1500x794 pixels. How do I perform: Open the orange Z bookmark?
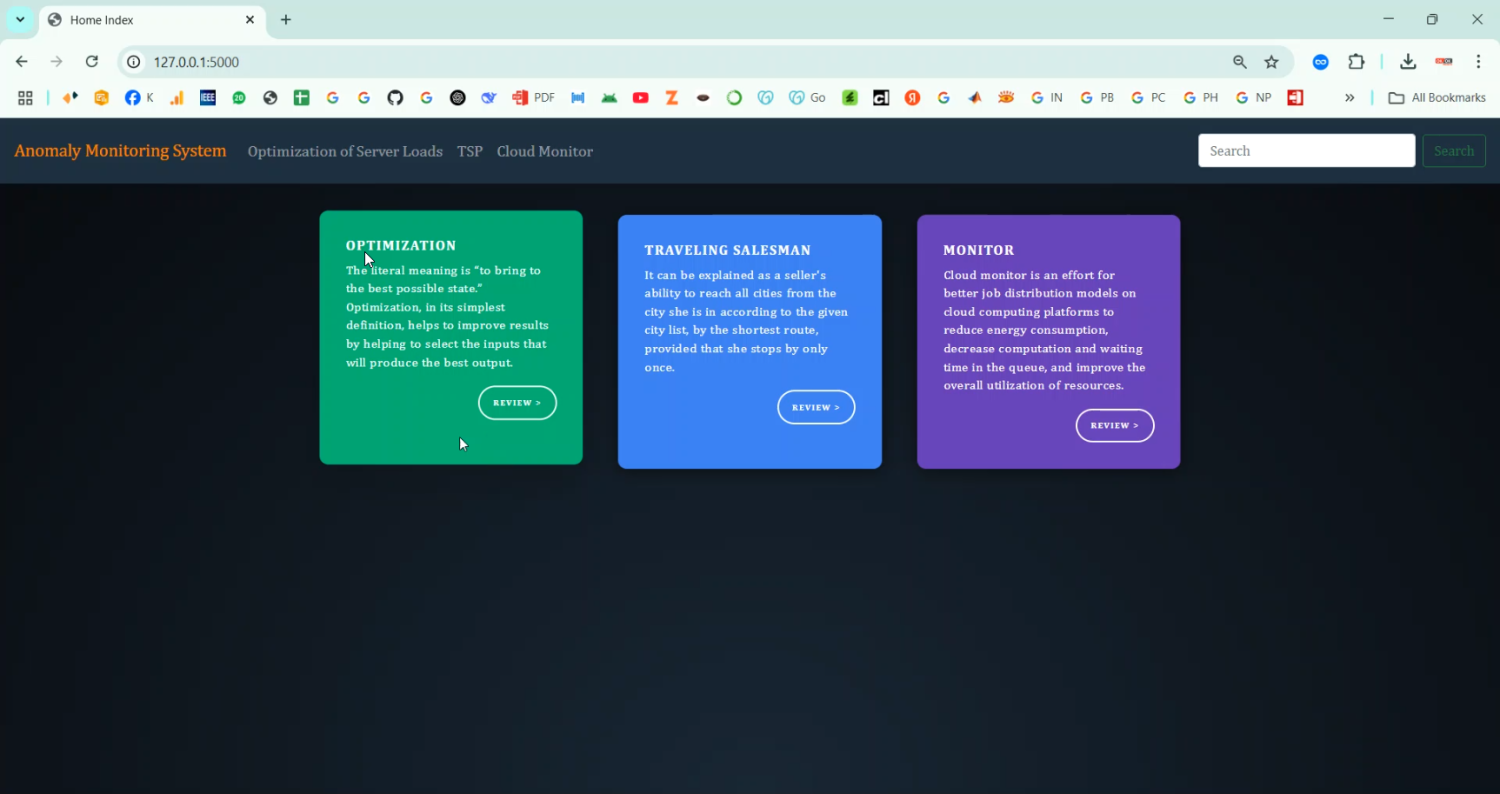(672, 98)
